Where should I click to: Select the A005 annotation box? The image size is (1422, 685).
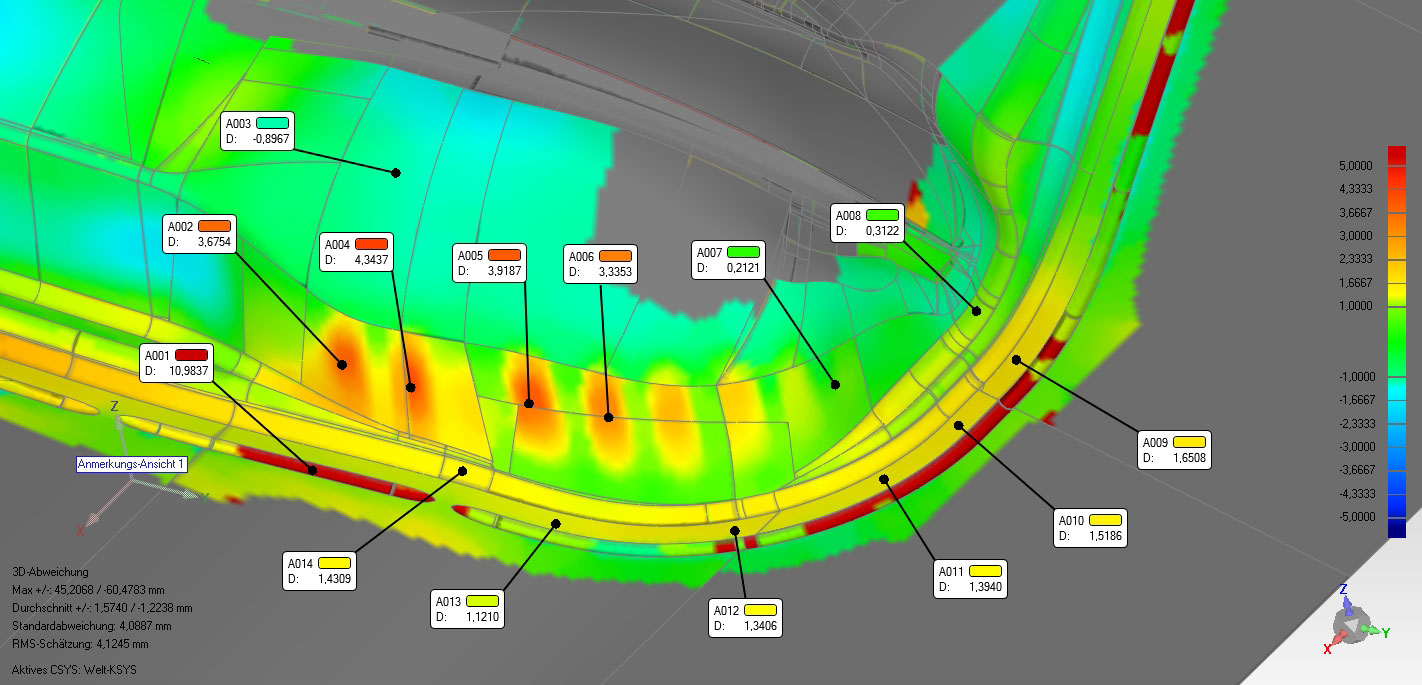(x=490, y=262)
